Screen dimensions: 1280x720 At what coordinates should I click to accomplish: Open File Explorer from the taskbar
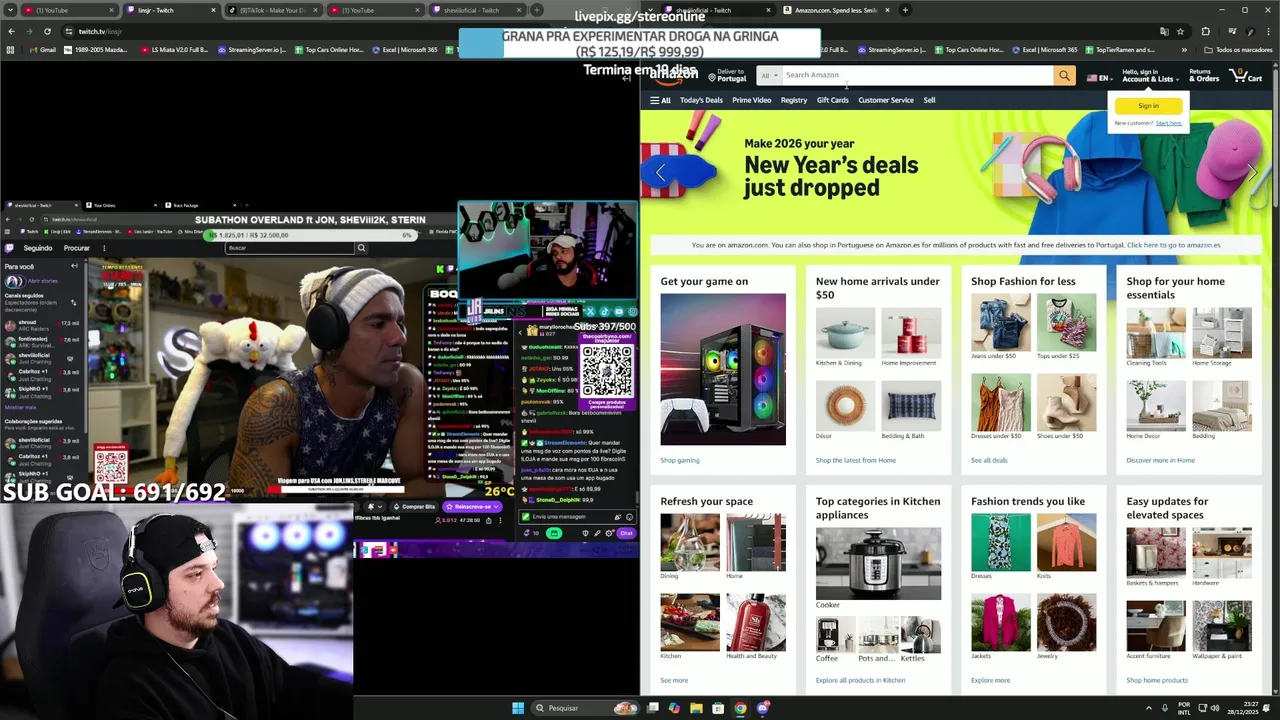pyautogui.click(x=696, y=708)
